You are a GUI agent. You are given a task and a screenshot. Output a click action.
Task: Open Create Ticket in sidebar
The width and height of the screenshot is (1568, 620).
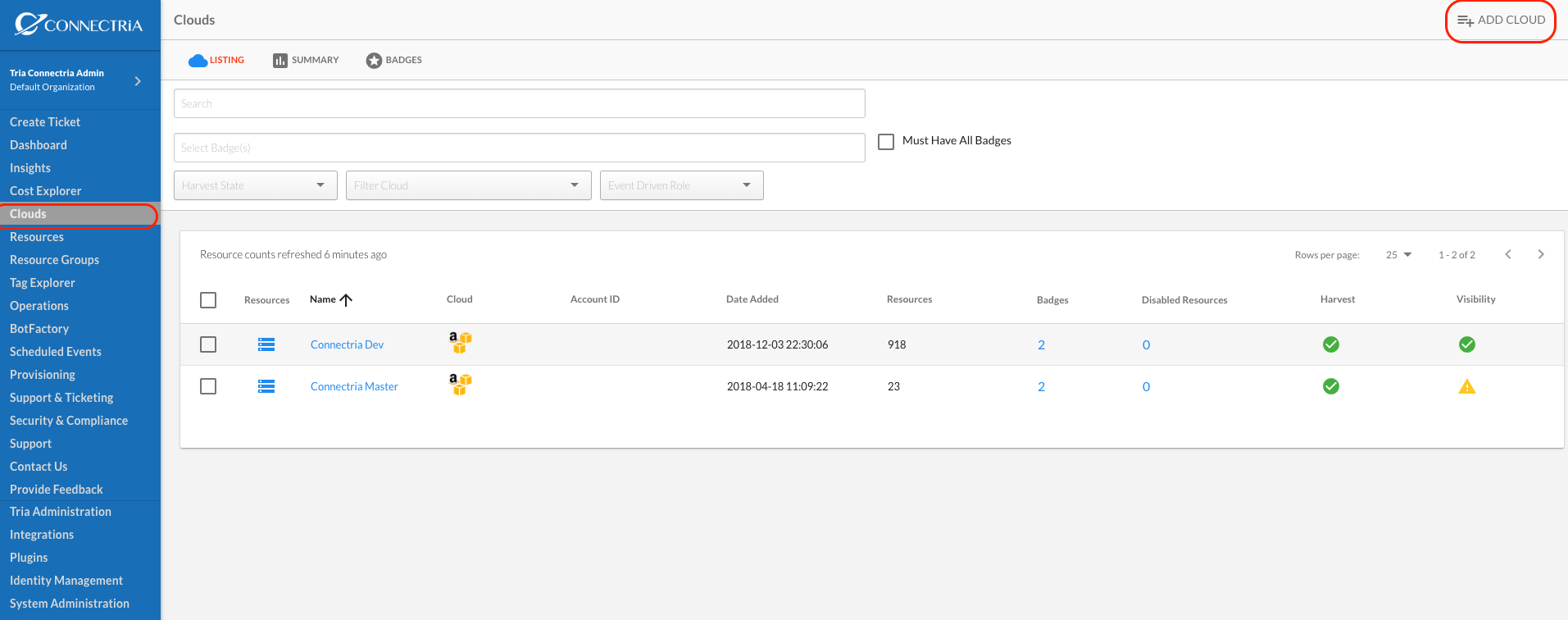click(x=45, y=122)
